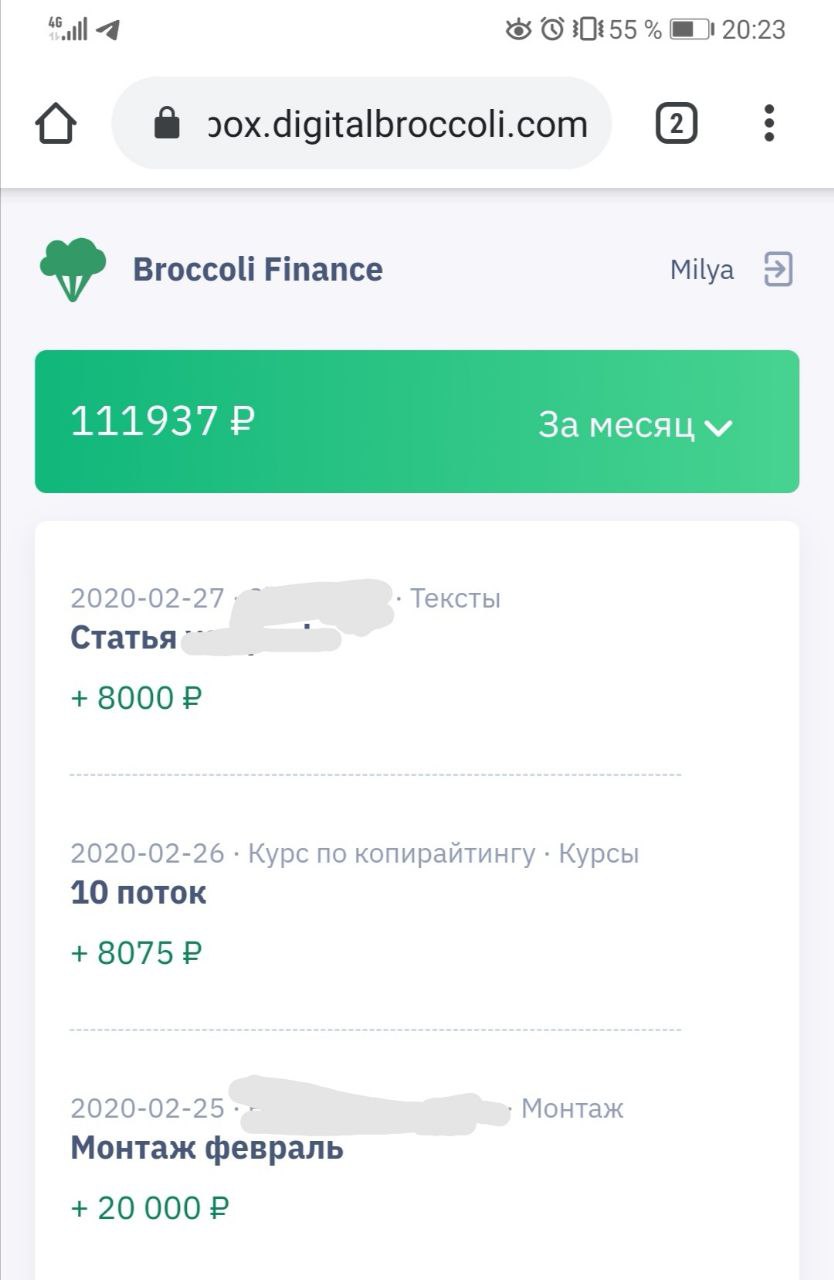This screenshot has height=1280, width=834.
Task: Click the Milya username
Action: (701, 270)
